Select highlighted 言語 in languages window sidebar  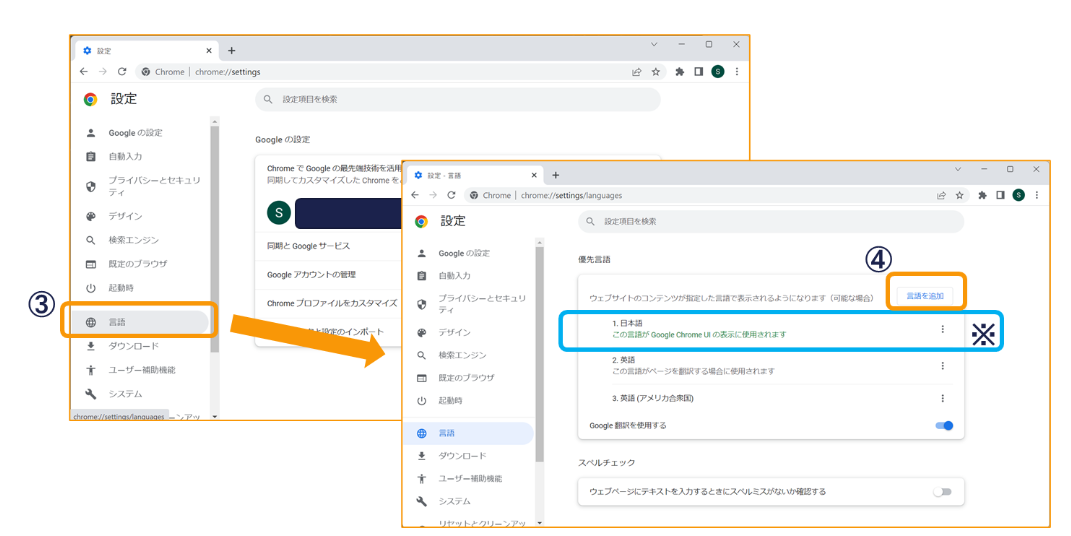(469, 434)
